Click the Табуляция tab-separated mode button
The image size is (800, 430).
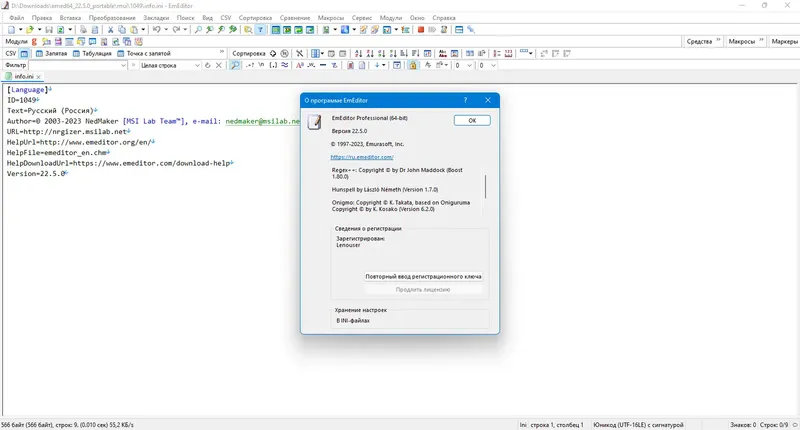tap(92, 53)
